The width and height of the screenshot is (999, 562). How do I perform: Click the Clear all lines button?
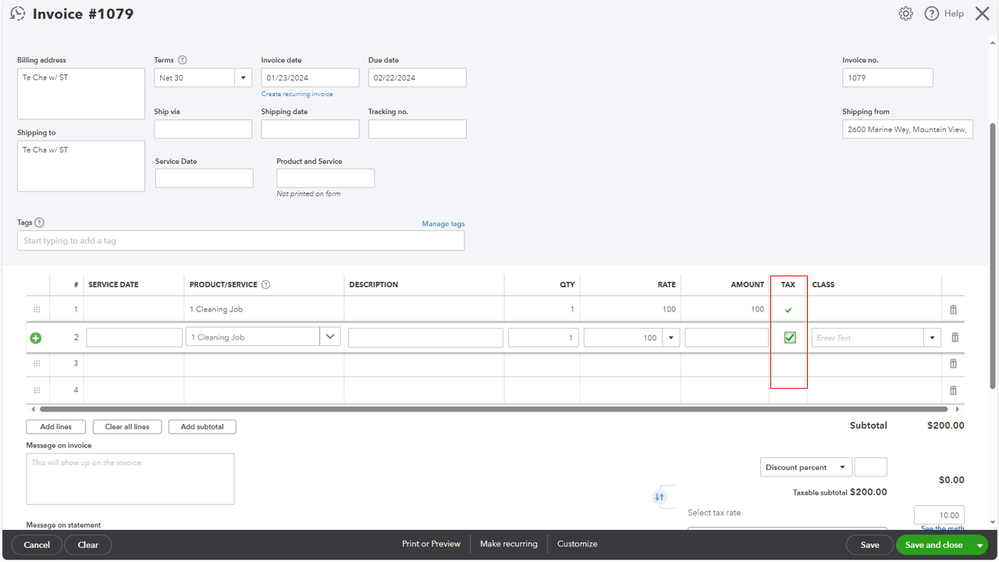click(x=127, y=427)
